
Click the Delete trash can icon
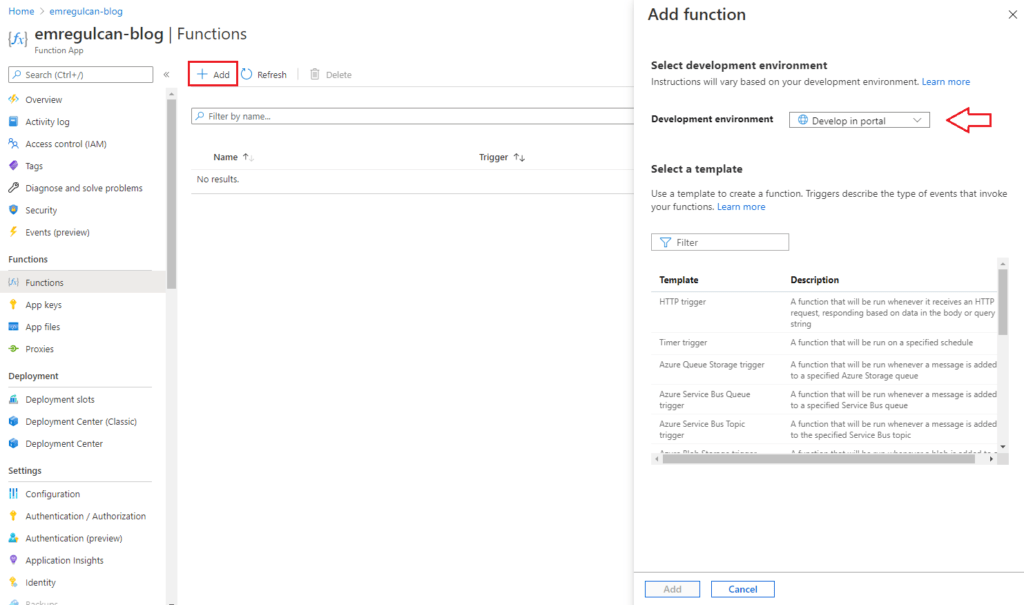(315, 74)
